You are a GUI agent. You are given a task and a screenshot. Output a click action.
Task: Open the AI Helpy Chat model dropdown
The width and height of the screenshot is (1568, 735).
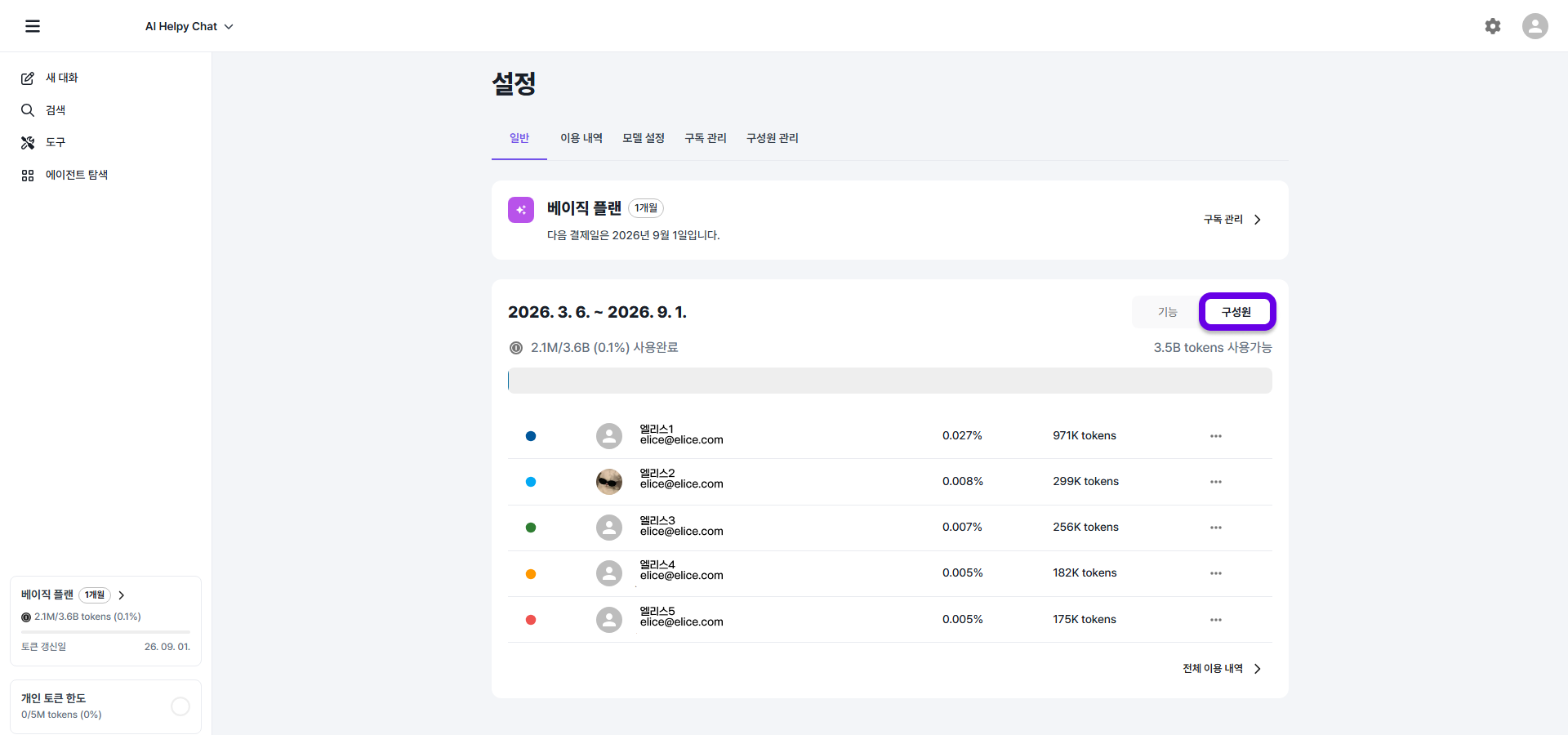[189, 26]
